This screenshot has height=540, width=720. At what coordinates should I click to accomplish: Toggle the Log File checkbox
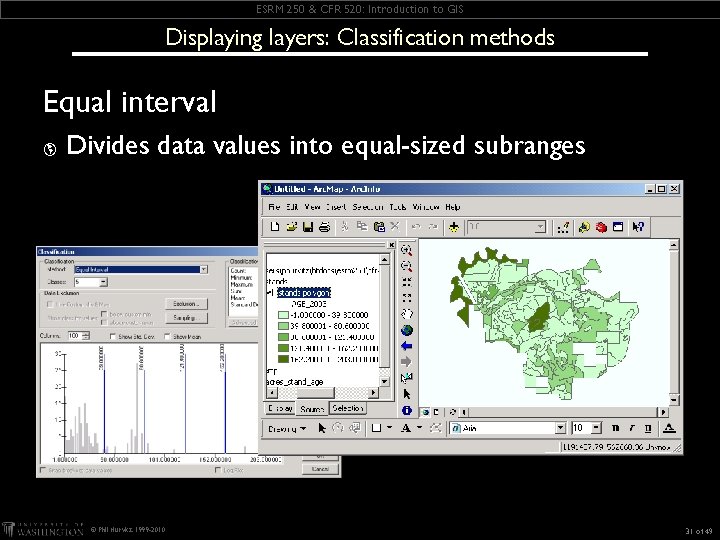tap(218, 470)
